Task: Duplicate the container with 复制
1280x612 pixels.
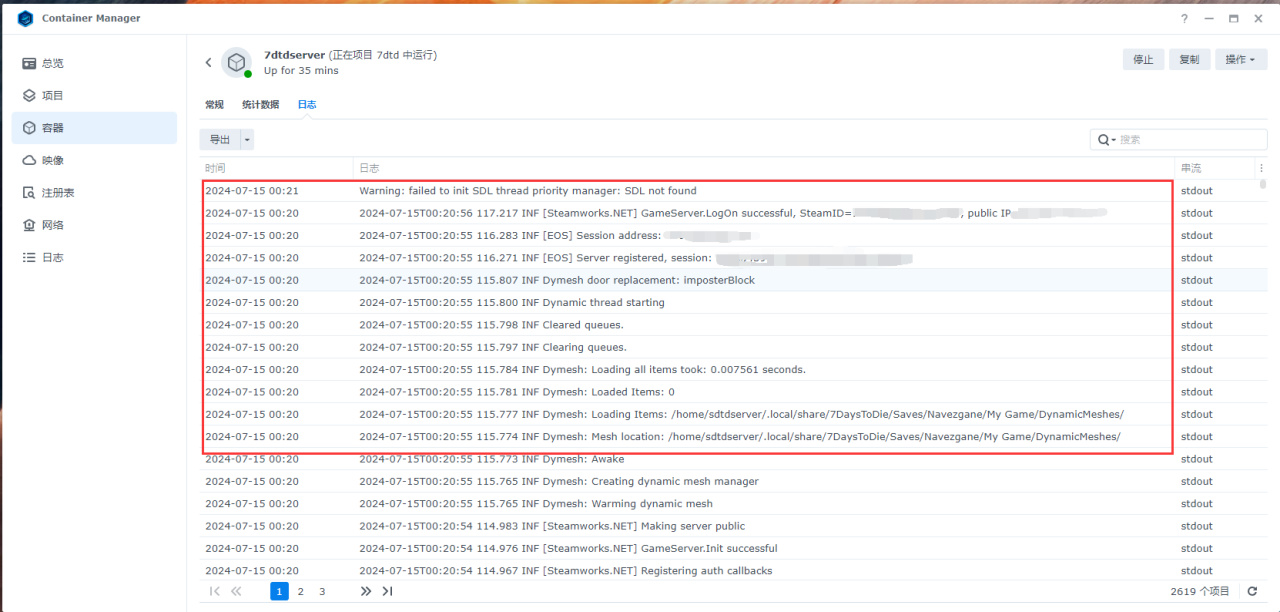Action: [x=1189, y=60]
